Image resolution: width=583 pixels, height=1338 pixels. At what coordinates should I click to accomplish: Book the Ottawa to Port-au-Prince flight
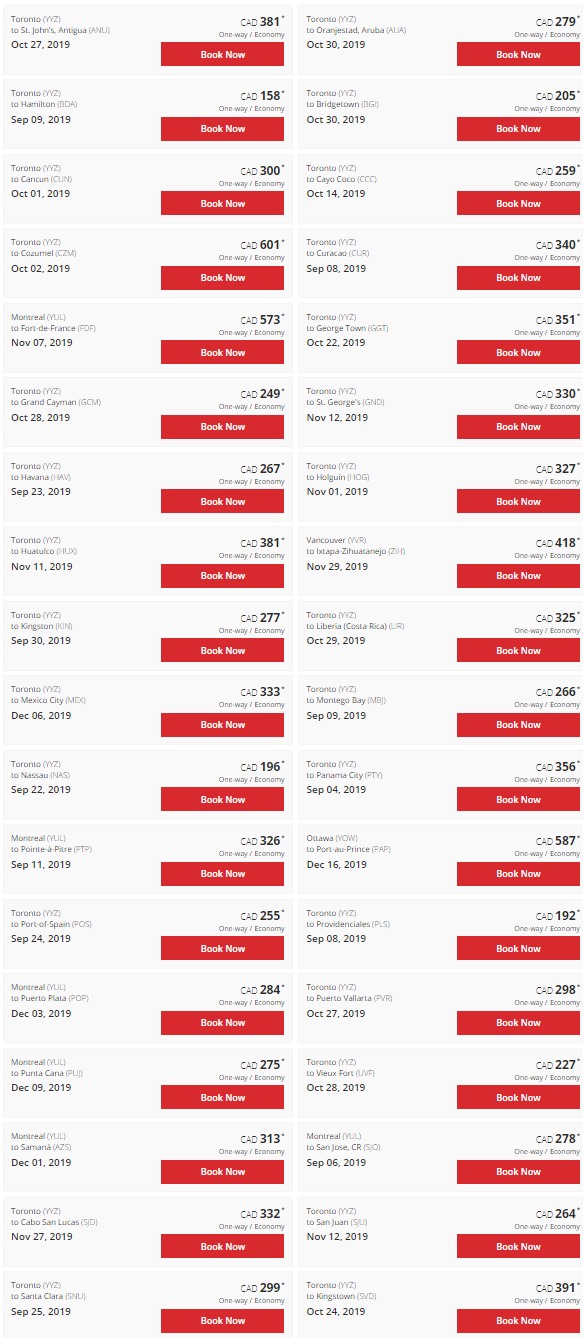pyautogui.click(x=518, y=874)
